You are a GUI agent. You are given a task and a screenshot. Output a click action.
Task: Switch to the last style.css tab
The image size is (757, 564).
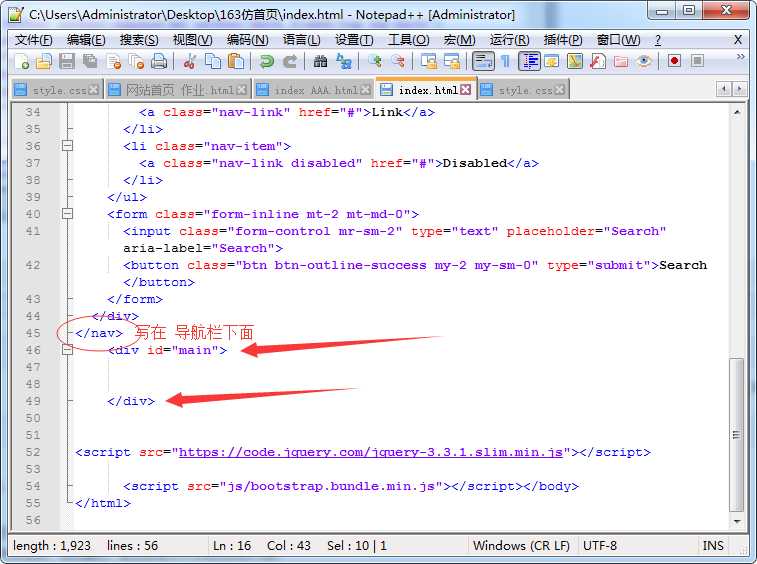[x=523, y=90]
